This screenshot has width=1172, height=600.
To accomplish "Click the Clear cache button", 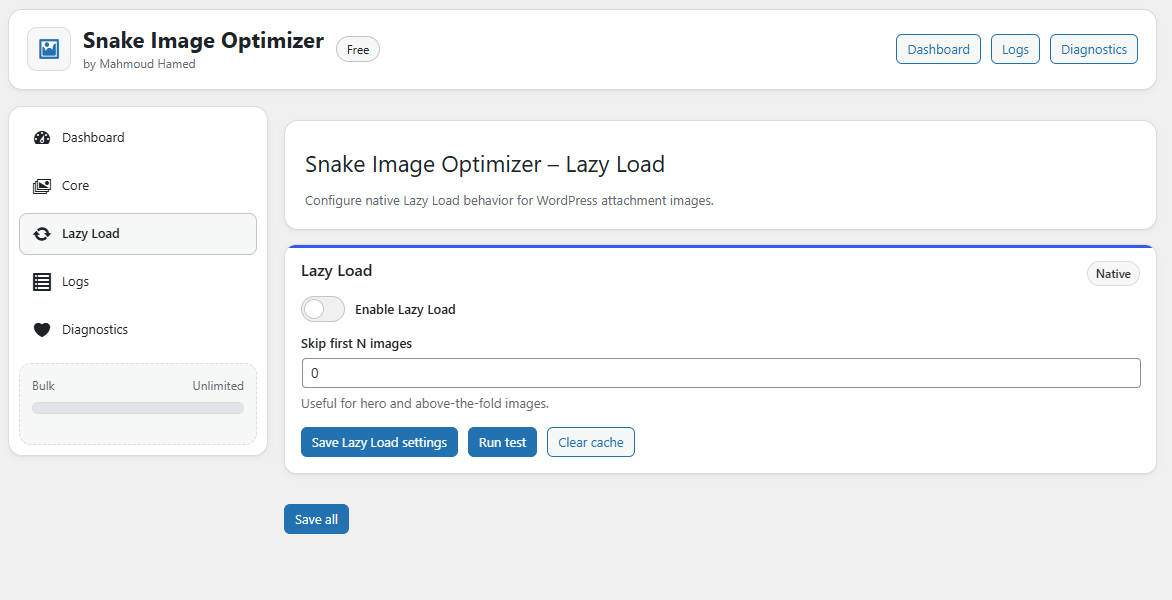I will click(590, 442).
